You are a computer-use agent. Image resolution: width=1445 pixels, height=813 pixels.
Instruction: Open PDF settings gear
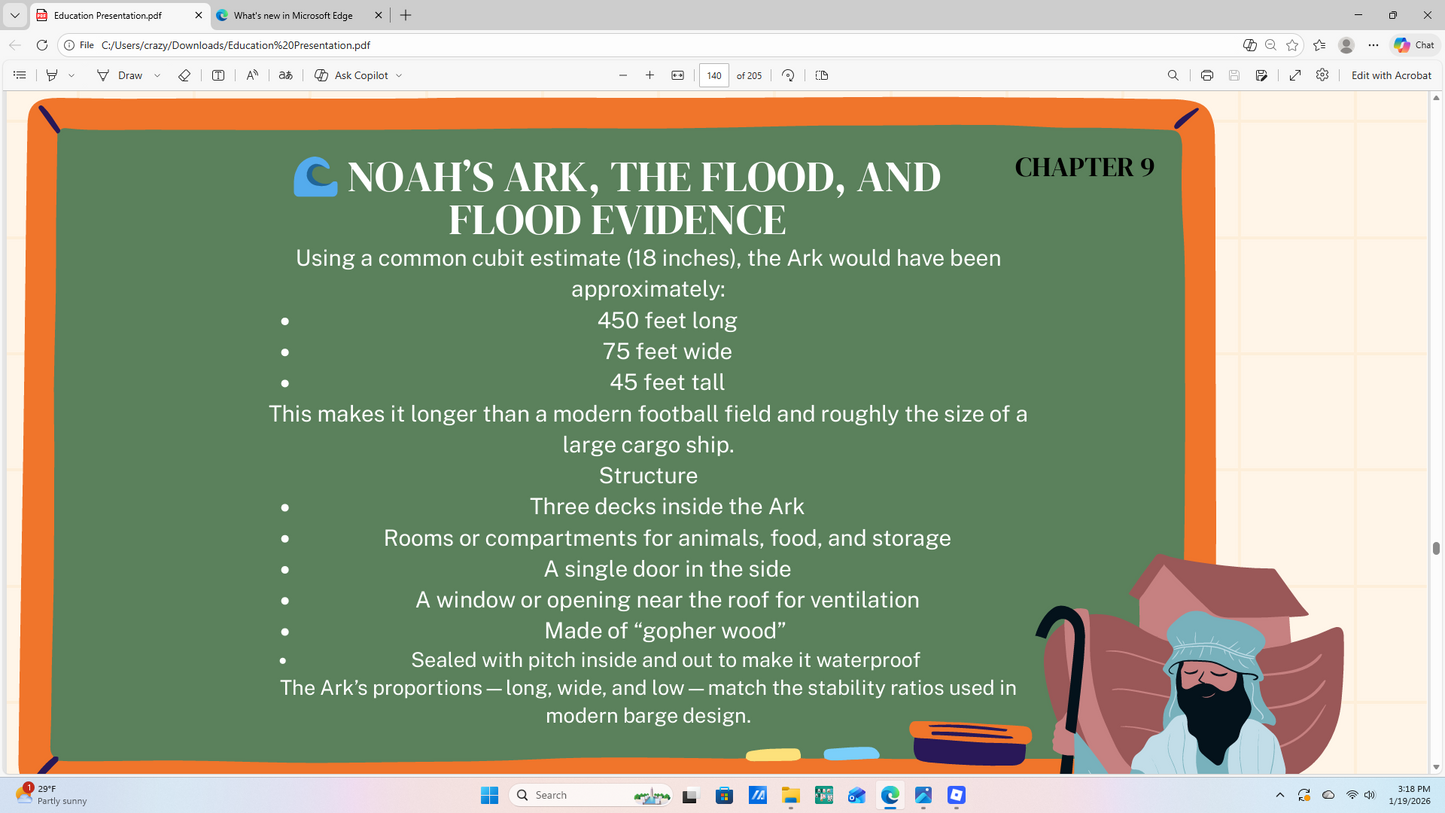pos(1322,75)
